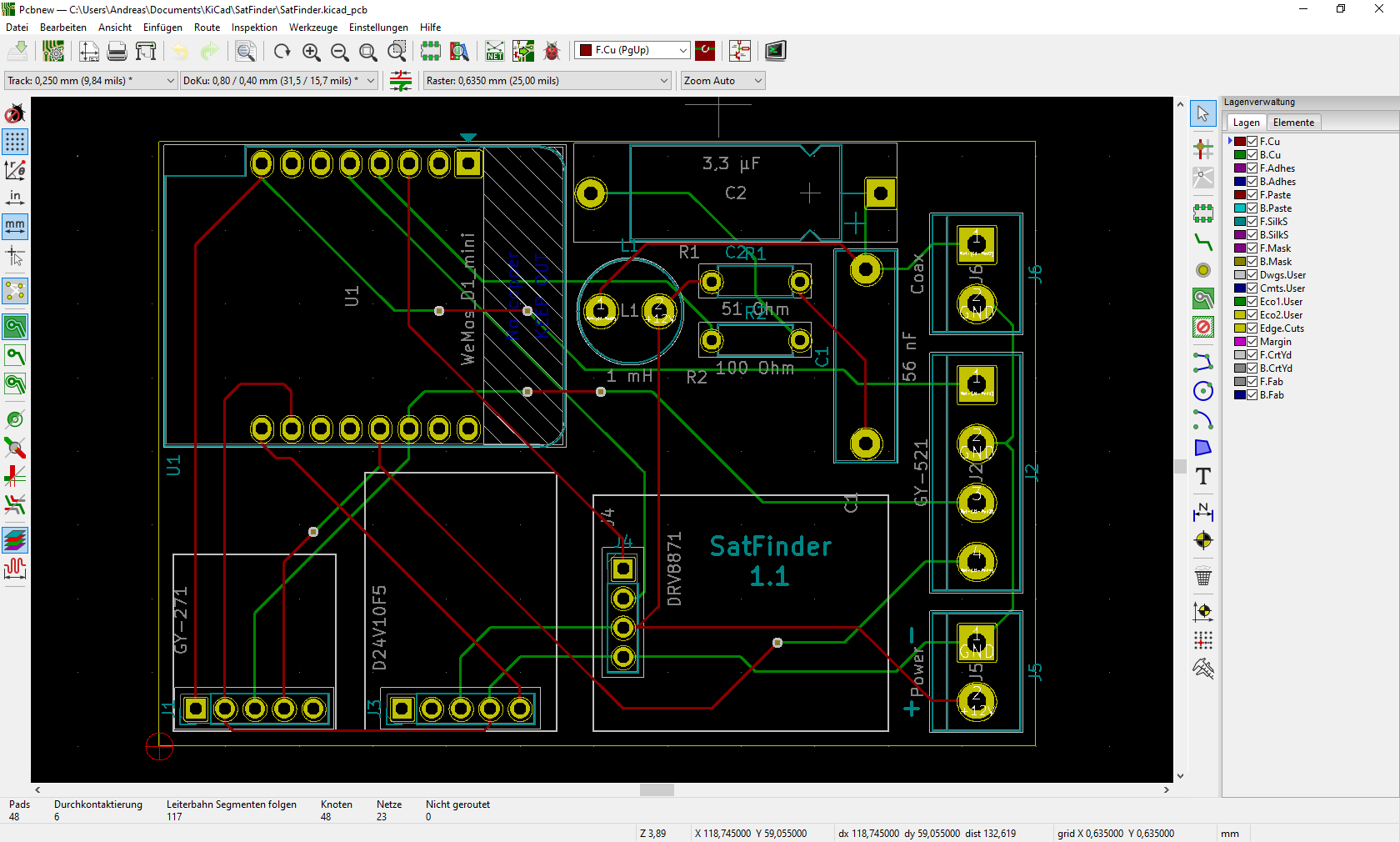The width and height of the screenshot is (1400, 842).
Task: Switch units to inches
Action: (x=15, y=198)
